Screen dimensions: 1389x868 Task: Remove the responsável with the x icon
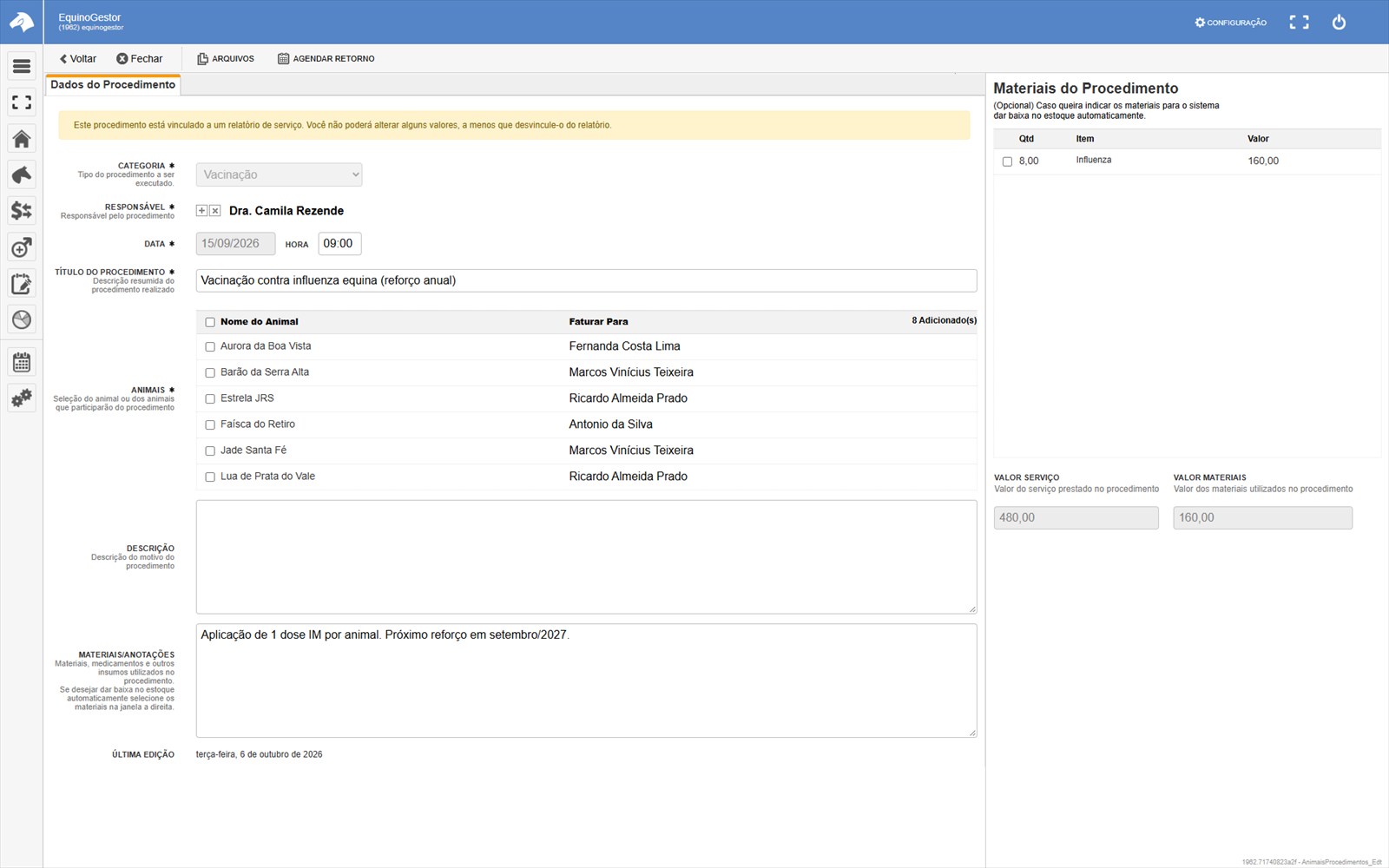215,211
